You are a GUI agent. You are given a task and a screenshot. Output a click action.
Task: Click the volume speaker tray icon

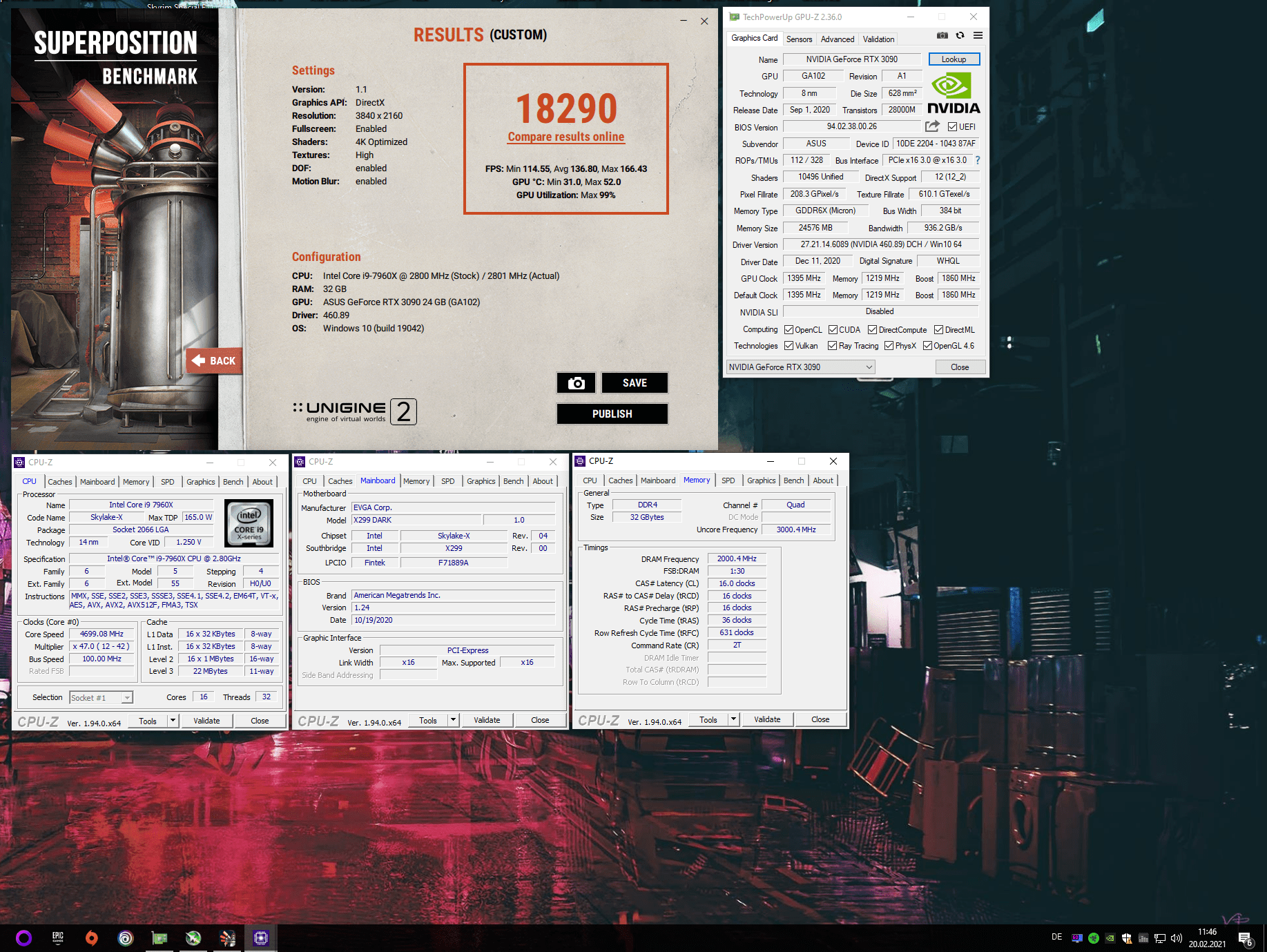[x=1177, y=938]
